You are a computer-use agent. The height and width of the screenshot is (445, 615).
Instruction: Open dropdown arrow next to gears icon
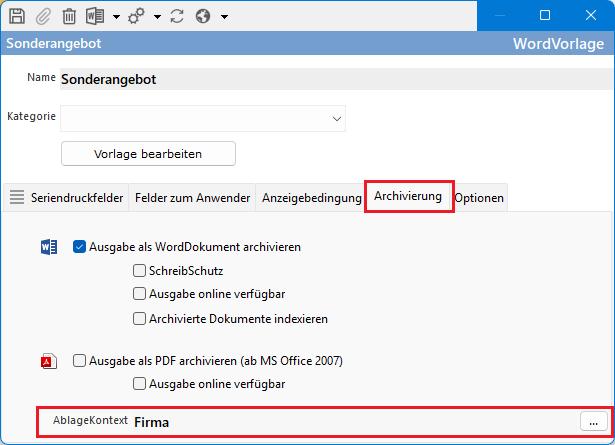click(157, 17)
